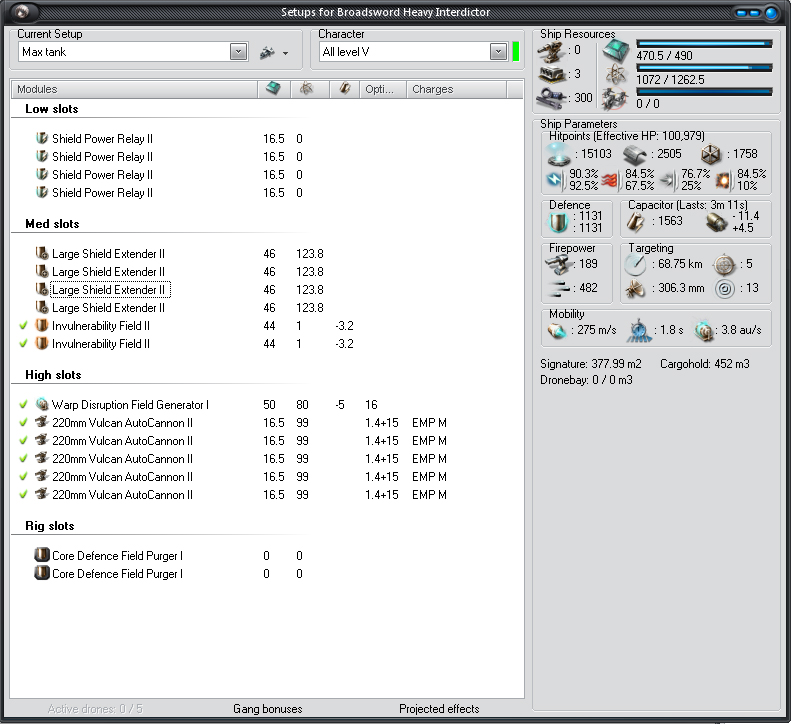Click launcher hardpoints icon in Ship Resources
791x724 pixels.
pyautogui.click(x=552, y=75)
